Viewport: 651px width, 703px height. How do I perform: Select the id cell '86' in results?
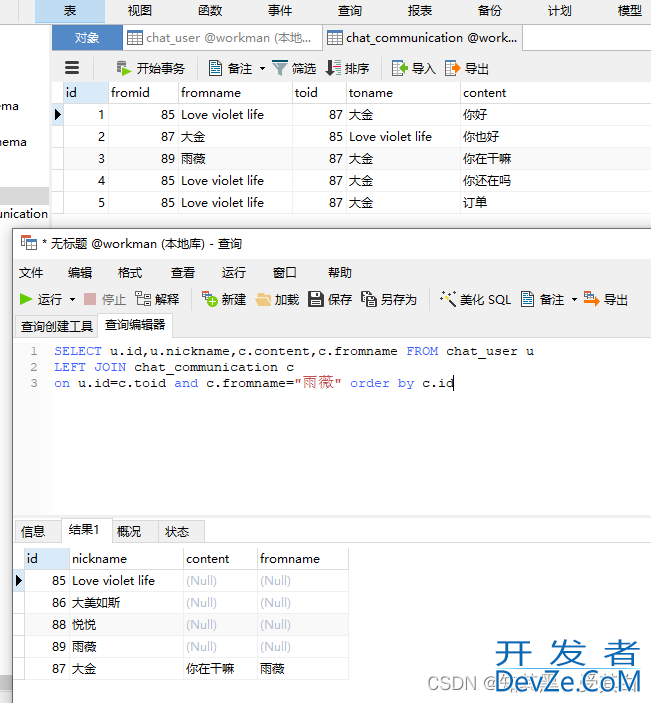pos(47,603)
